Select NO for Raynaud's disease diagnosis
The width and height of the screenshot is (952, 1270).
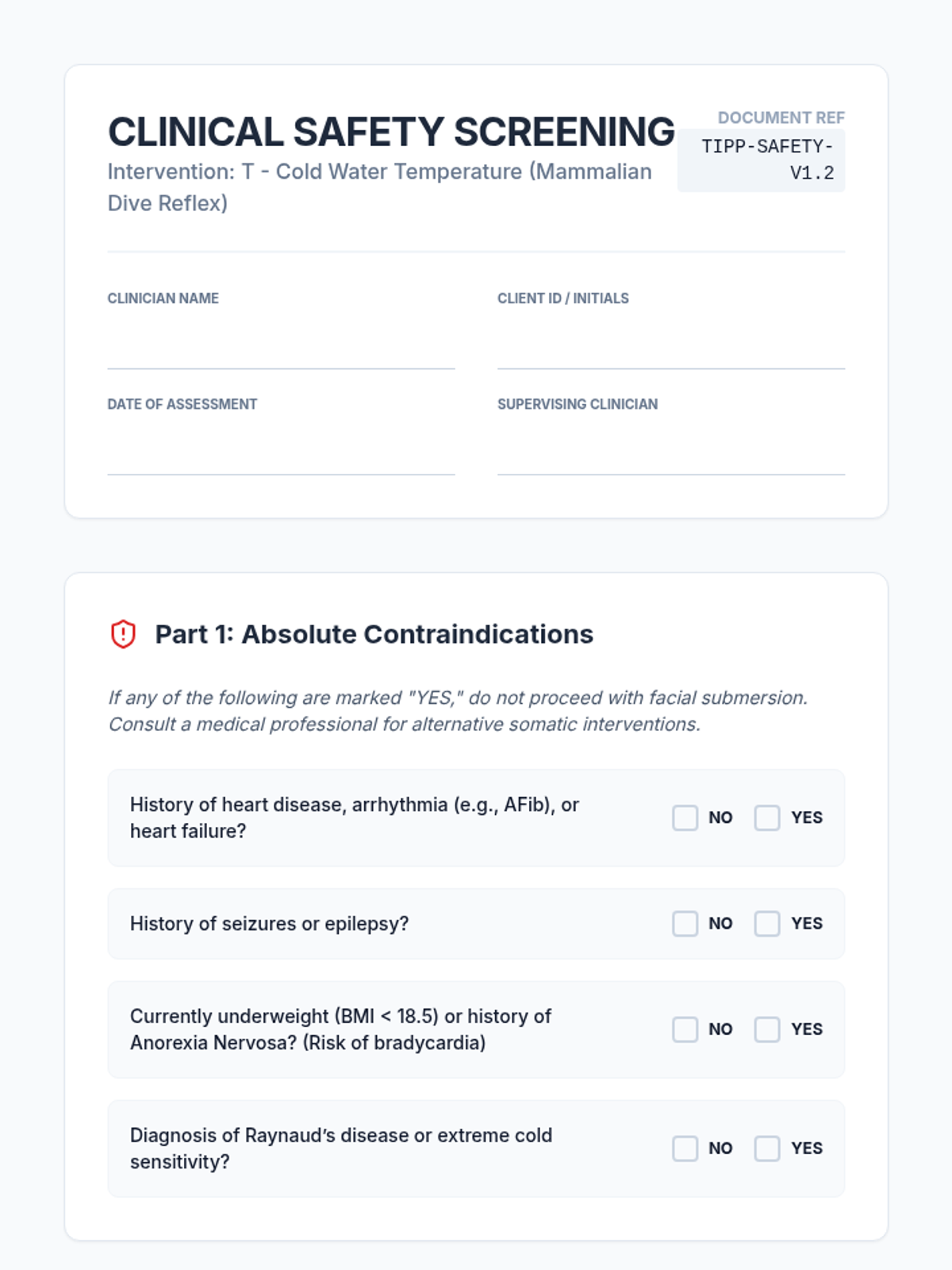[685, 1149]
